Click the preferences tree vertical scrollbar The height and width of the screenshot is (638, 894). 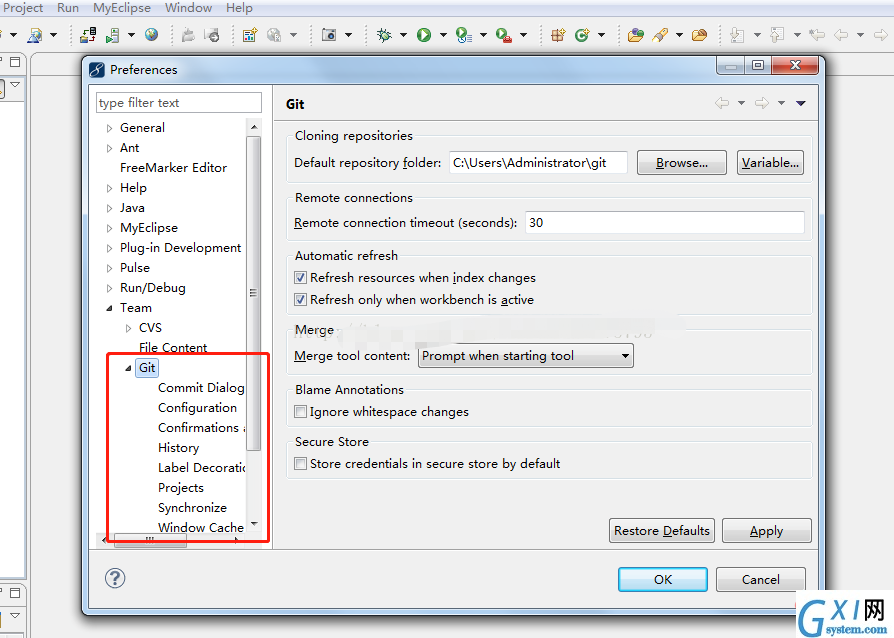tap(254, 293)
